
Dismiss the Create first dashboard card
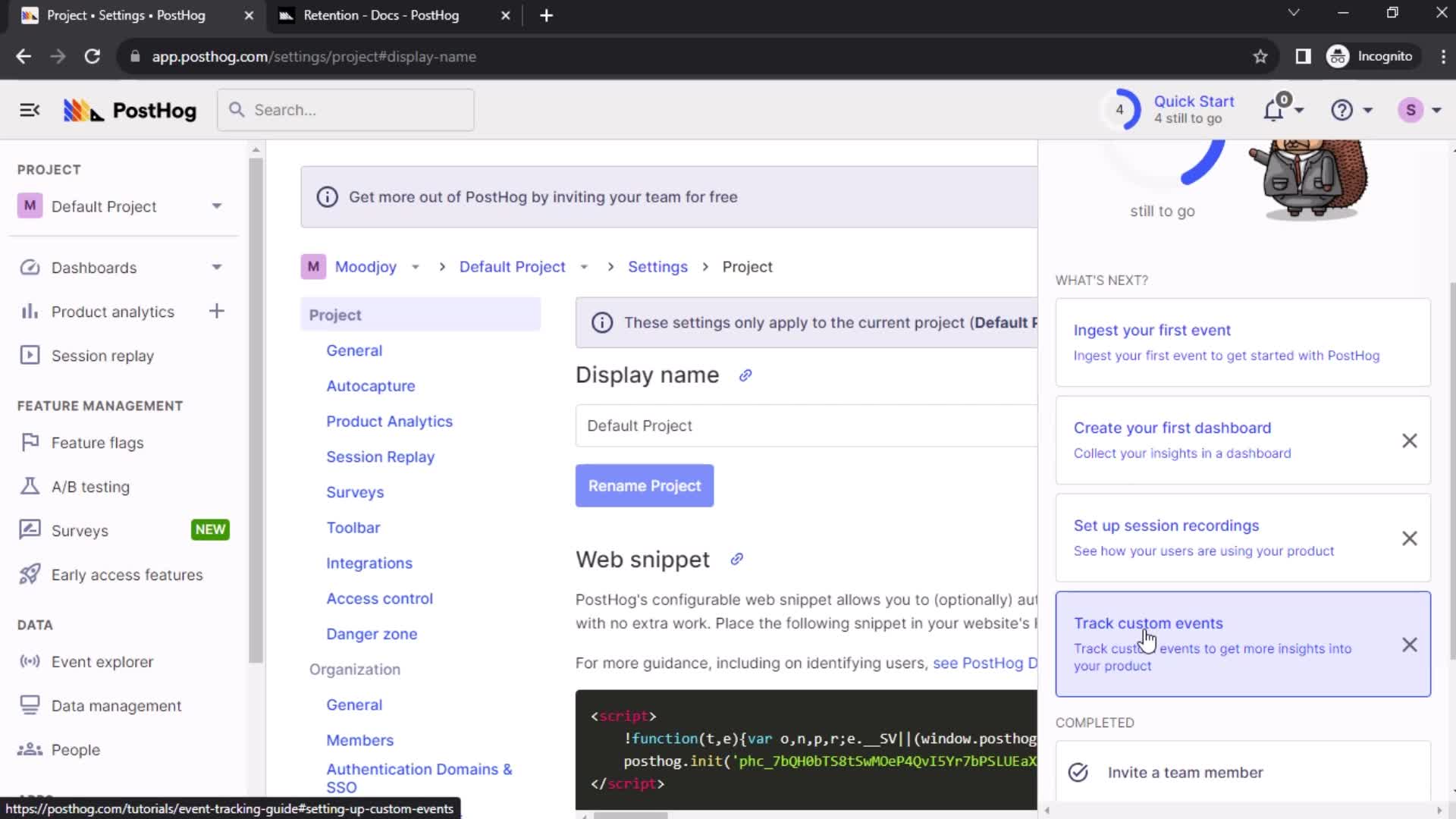[1410, 440]
